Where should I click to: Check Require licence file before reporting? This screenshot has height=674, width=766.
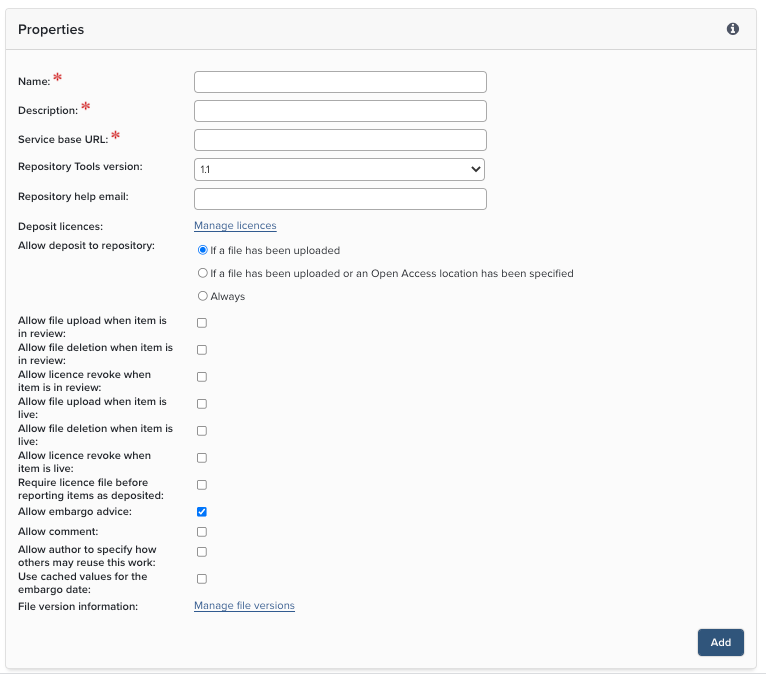pos(202,485)
